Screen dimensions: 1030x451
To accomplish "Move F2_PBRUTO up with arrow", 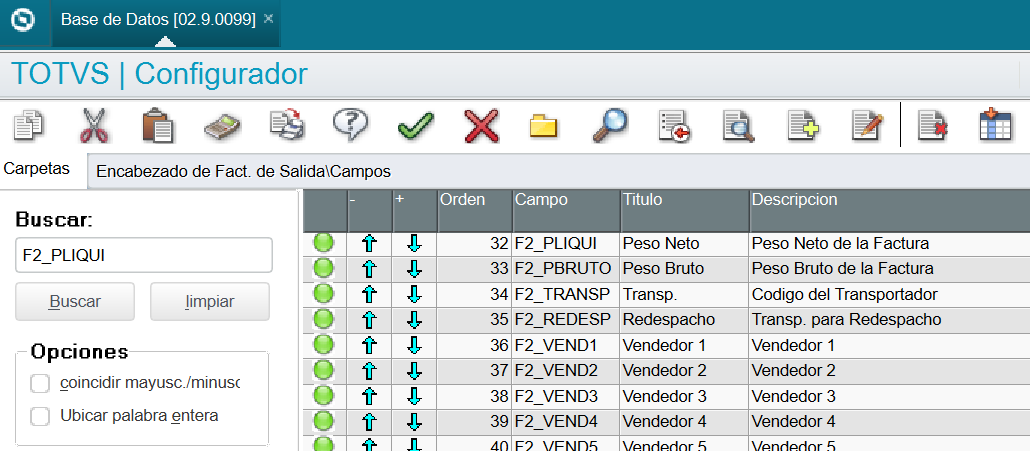I will (370, 269).
